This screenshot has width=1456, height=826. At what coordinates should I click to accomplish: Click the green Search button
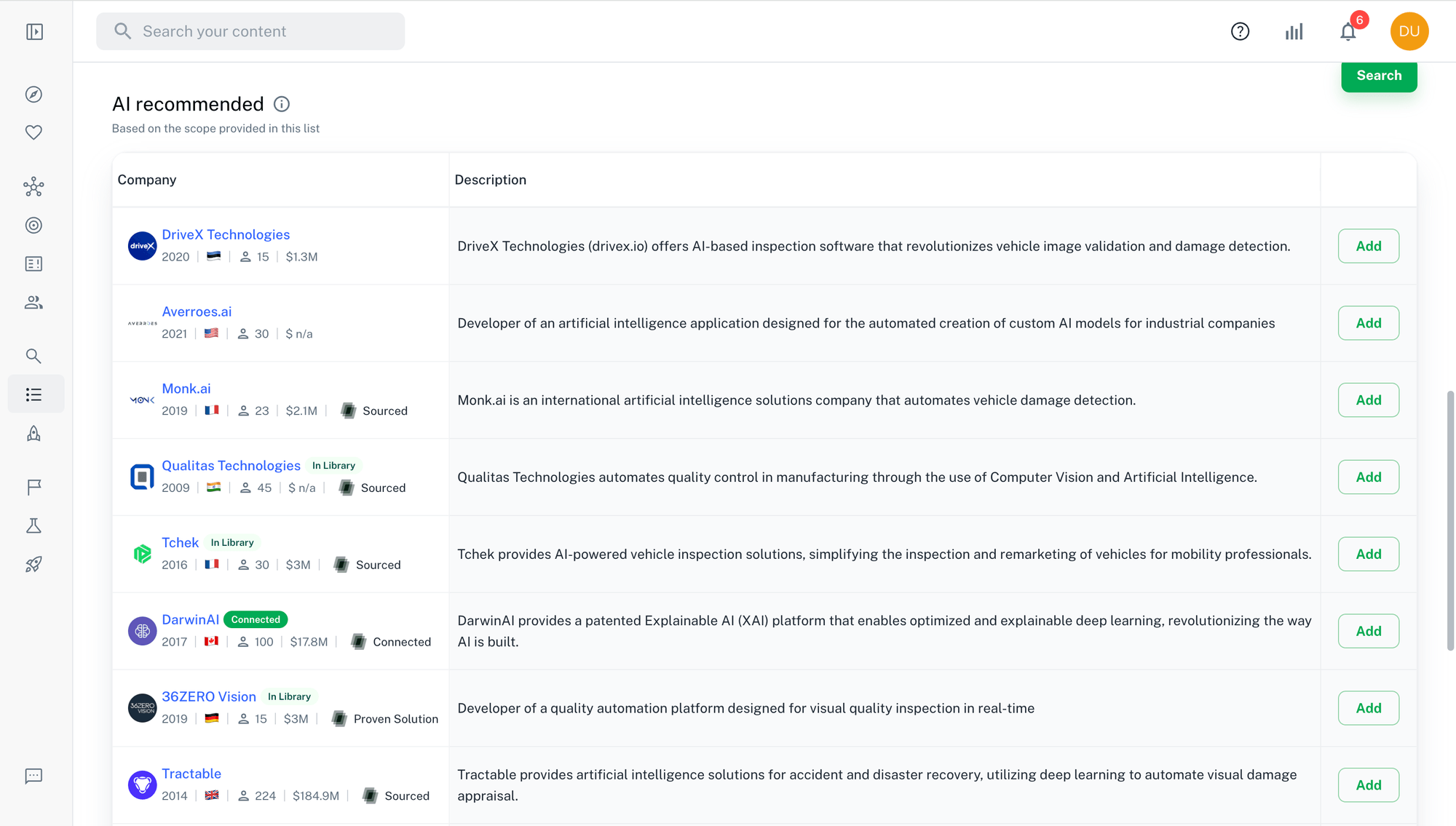click(1379, 75)
